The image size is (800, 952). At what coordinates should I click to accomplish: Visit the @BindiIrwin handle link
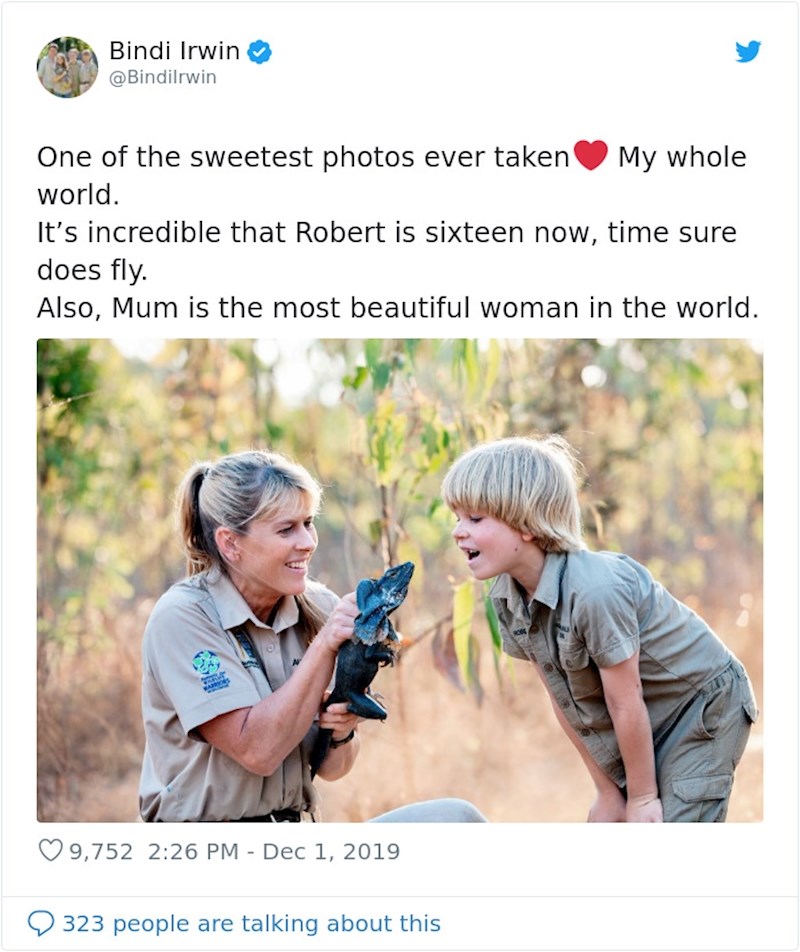tap(162, 77)
